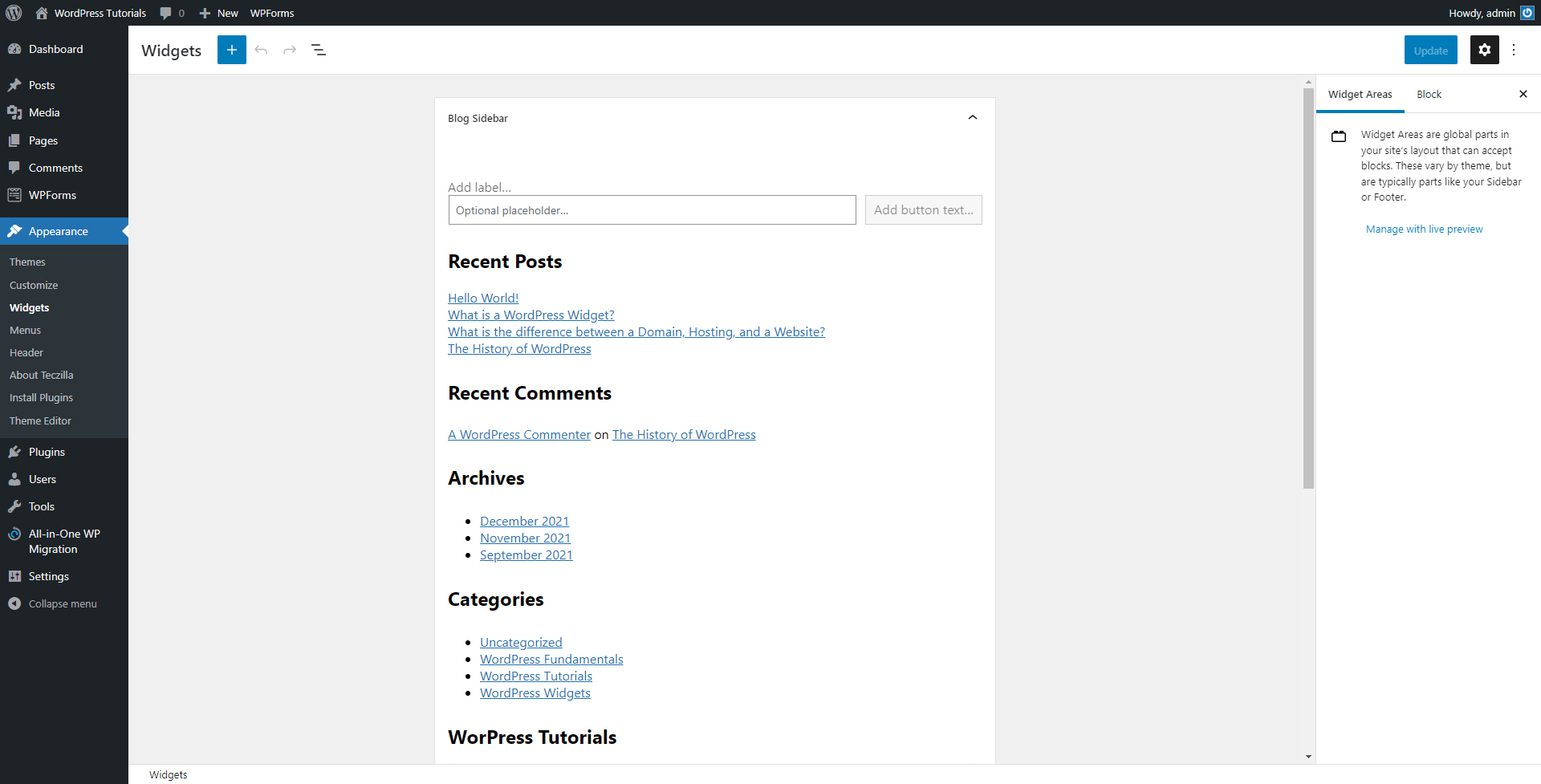
Task: Open the domain, hosting, website difference post
Action: (x=636, y=332)
